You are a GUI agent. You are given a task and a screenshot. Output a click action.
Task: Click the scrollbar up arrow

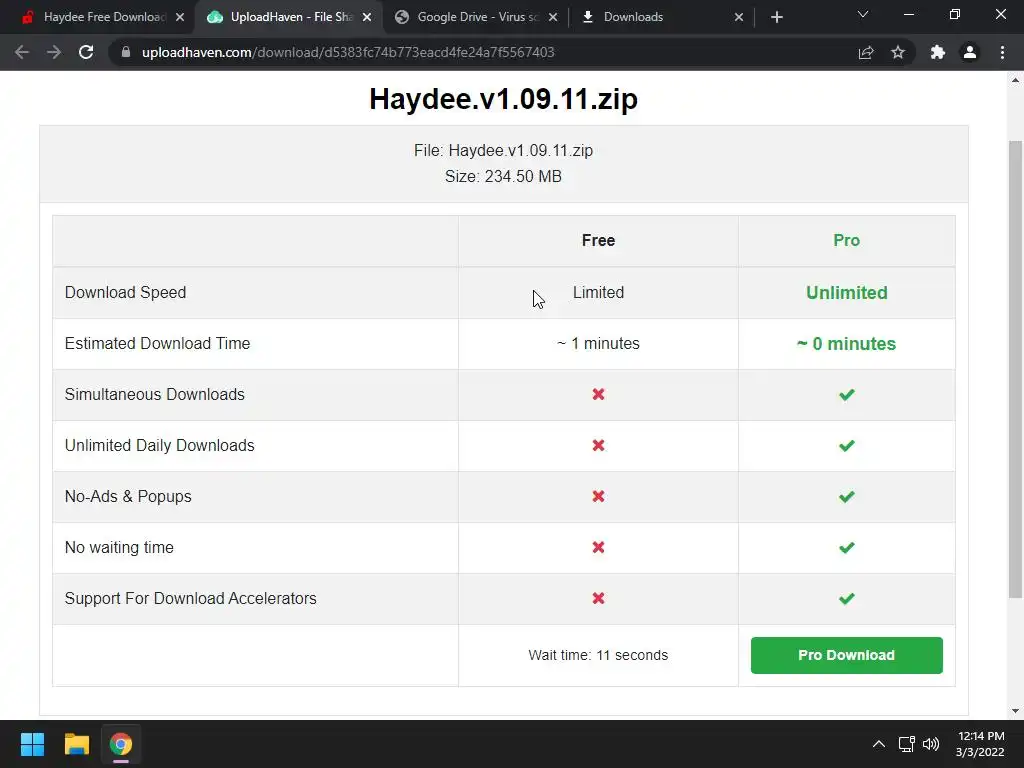1015,80
